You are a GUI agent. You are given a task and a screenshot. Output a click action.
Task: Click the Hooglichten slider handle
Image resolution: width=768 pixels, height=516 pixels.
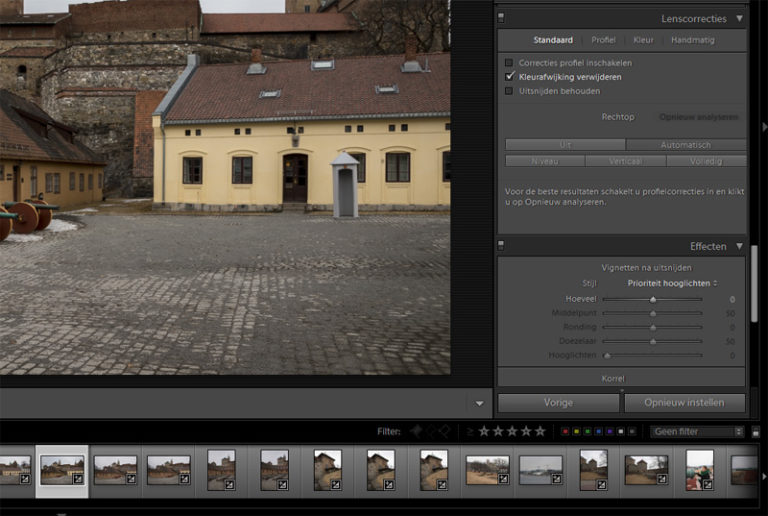coord(607,355)
